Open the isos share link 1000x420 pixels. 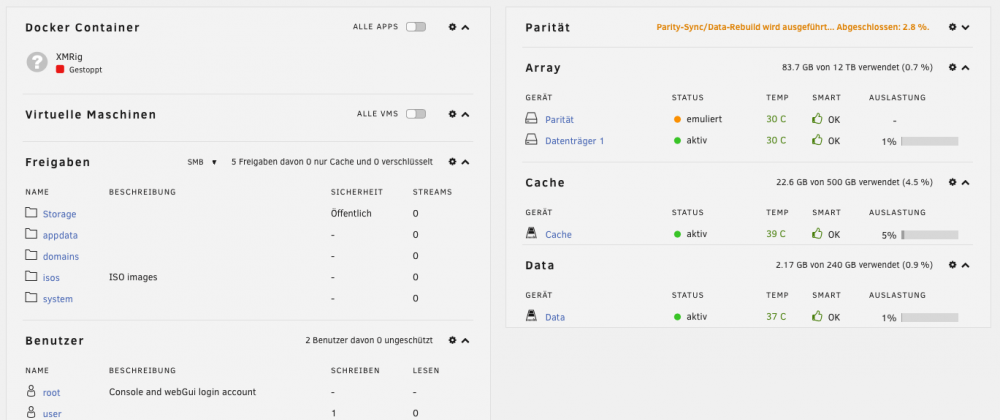pos(51,277)
